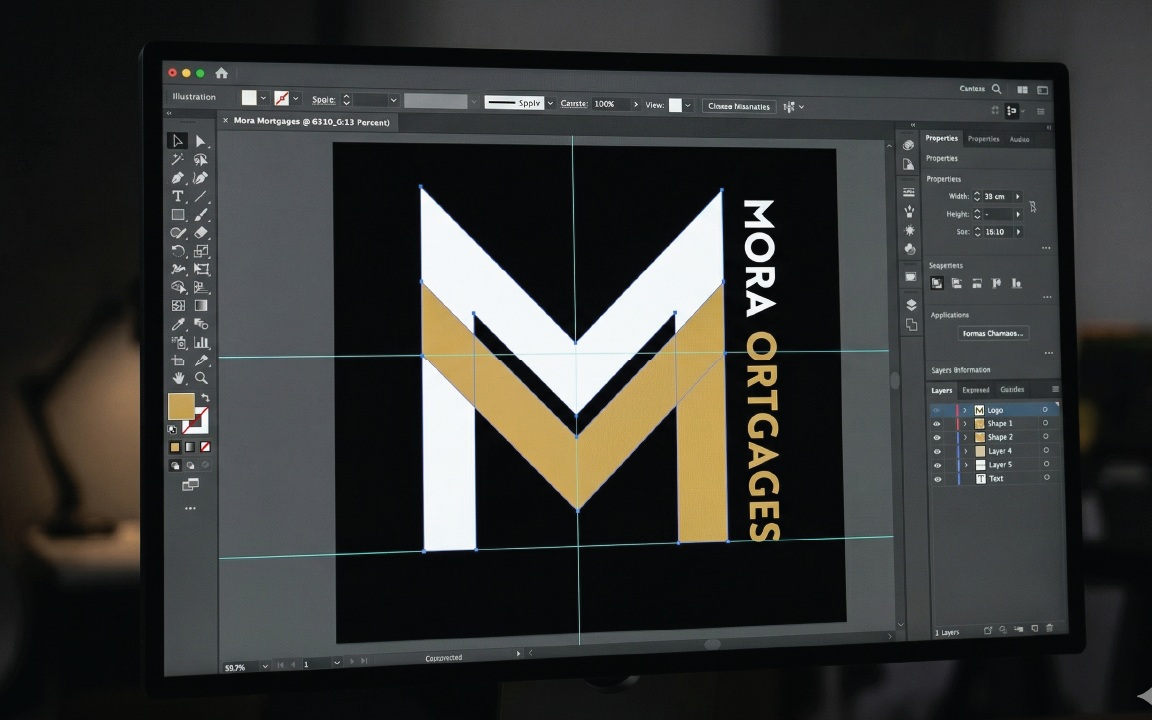Toggle the Layer 4 eye icon
The width and height of the screenshot is (1152, 720).
pos(938,451)
